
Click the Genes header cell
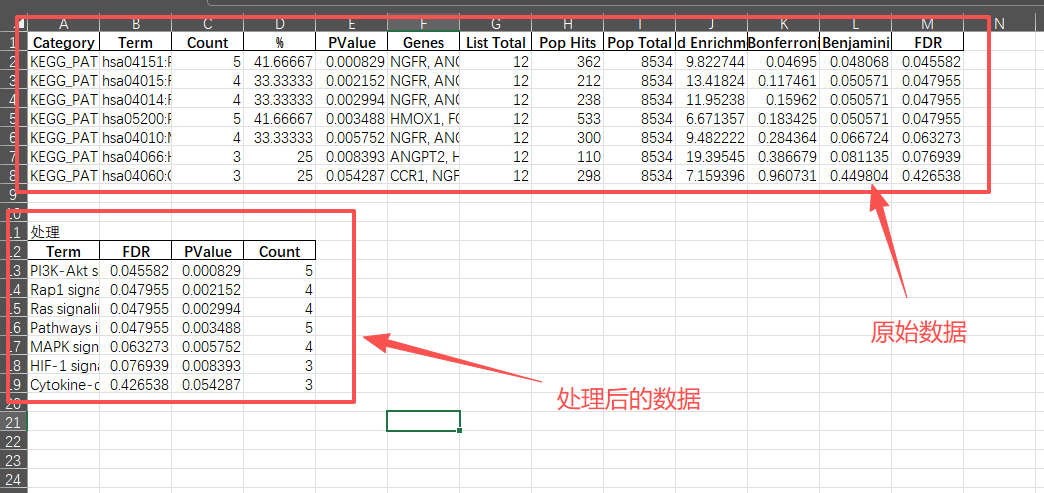click(423, 42)
